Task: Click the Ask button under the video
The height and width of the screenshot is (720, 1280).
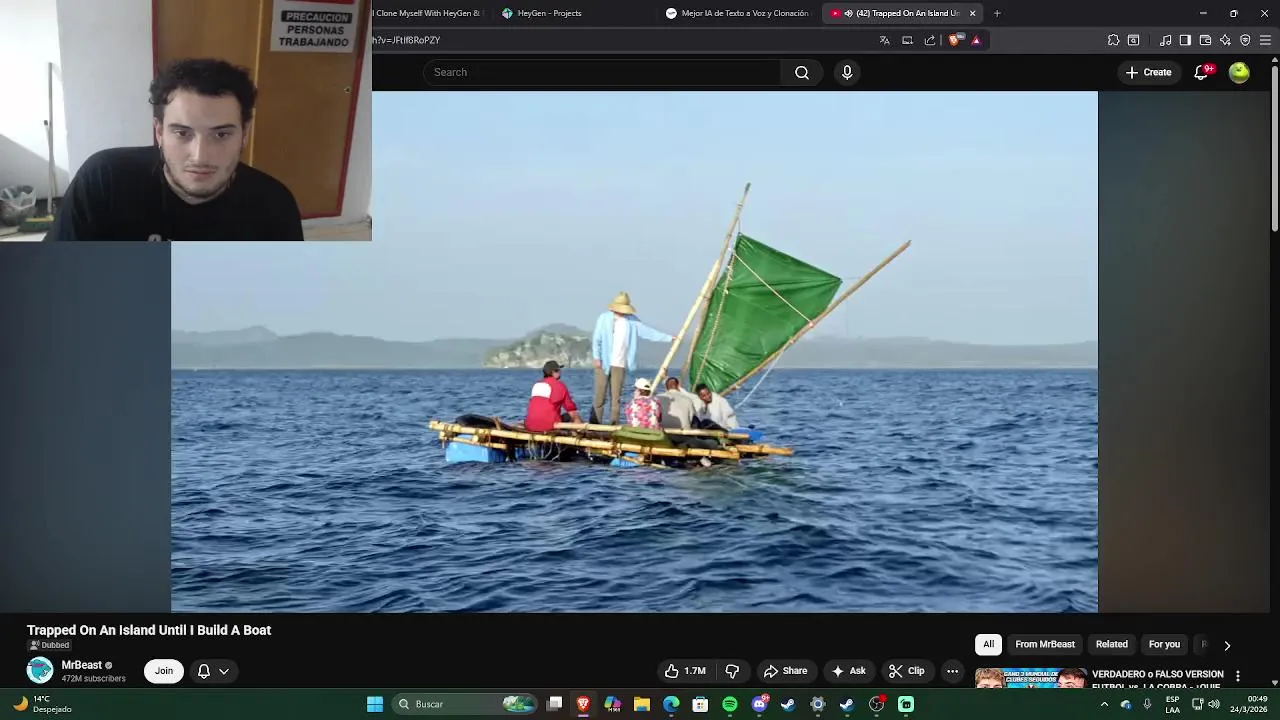Action: click(848, 671)
